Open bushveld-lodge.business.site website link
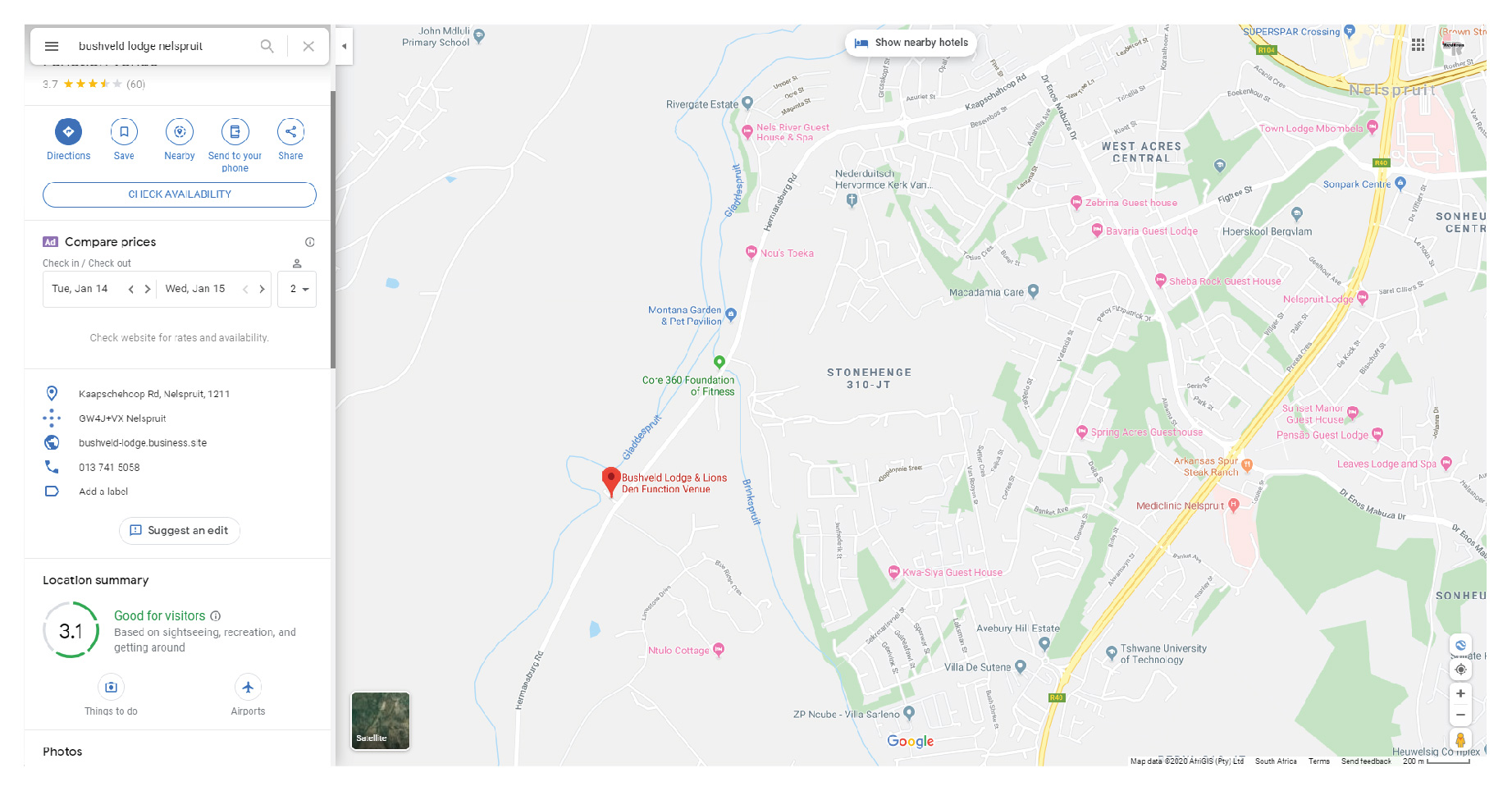 143,443
